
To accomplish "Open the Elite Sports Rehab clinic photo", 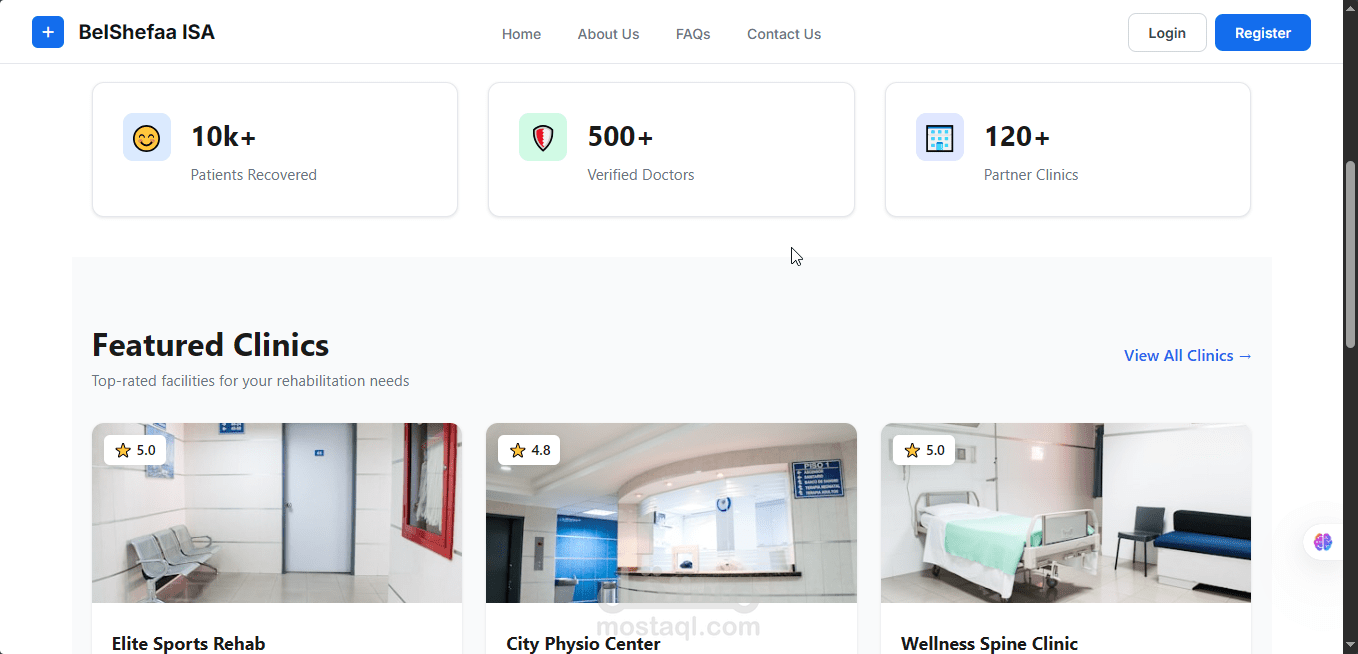I will 277,513.
